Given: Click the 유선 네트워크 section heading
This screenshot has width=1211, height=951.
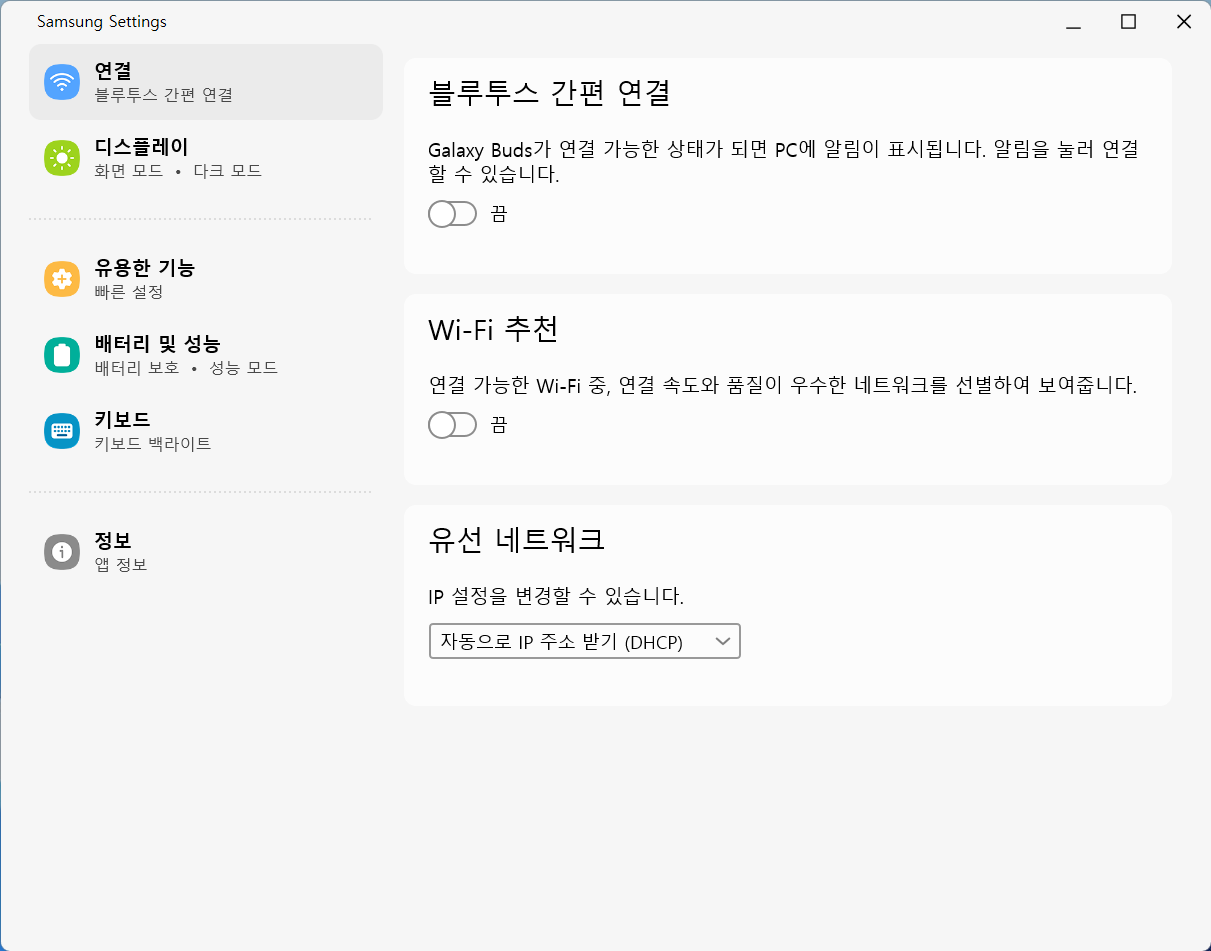Looking at the screenshot, I should click(516, 540).
